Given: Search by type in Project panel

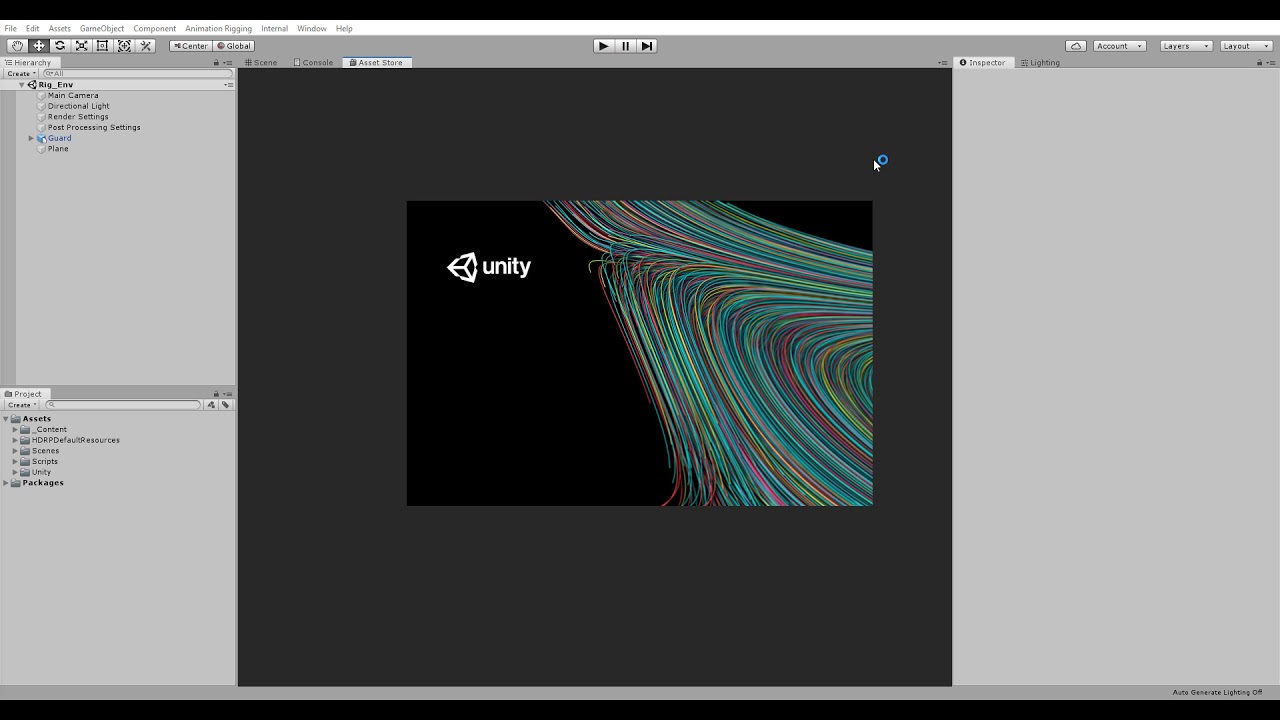Looking at the screenshot, I should tap(211, 405).
